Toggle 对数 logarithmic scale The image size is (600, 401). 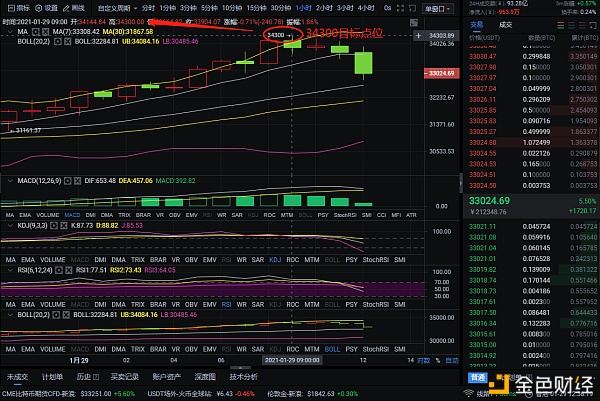pyautogui.click(x=424, y=360)
